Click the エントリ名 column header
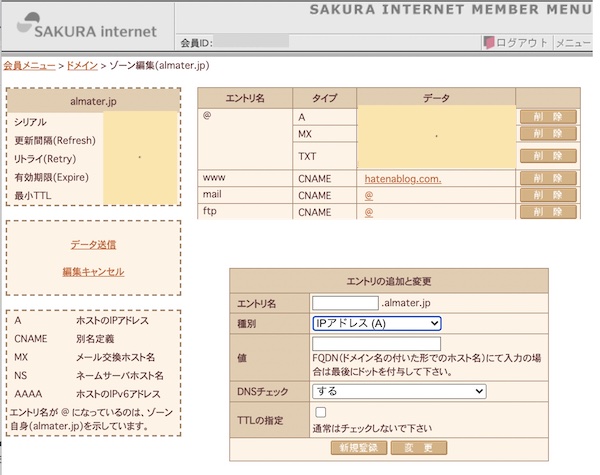 245,98
